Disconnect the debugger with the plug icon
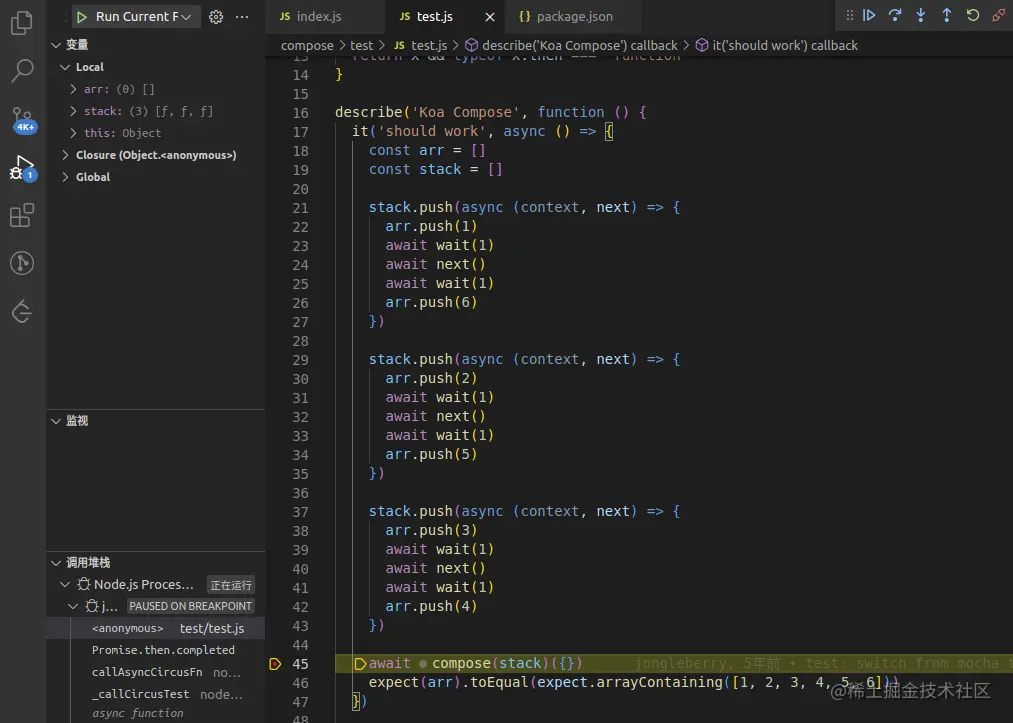The width and height of the screenshot is (1013, 723). click(998, 16)
